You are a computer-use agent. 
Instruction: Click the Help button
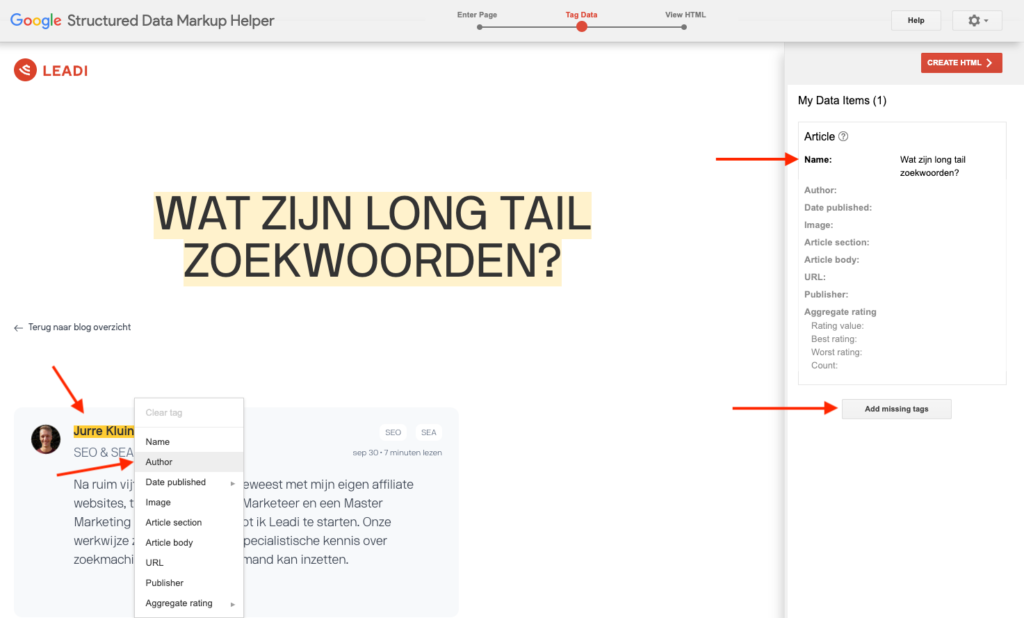coord(916,20)
